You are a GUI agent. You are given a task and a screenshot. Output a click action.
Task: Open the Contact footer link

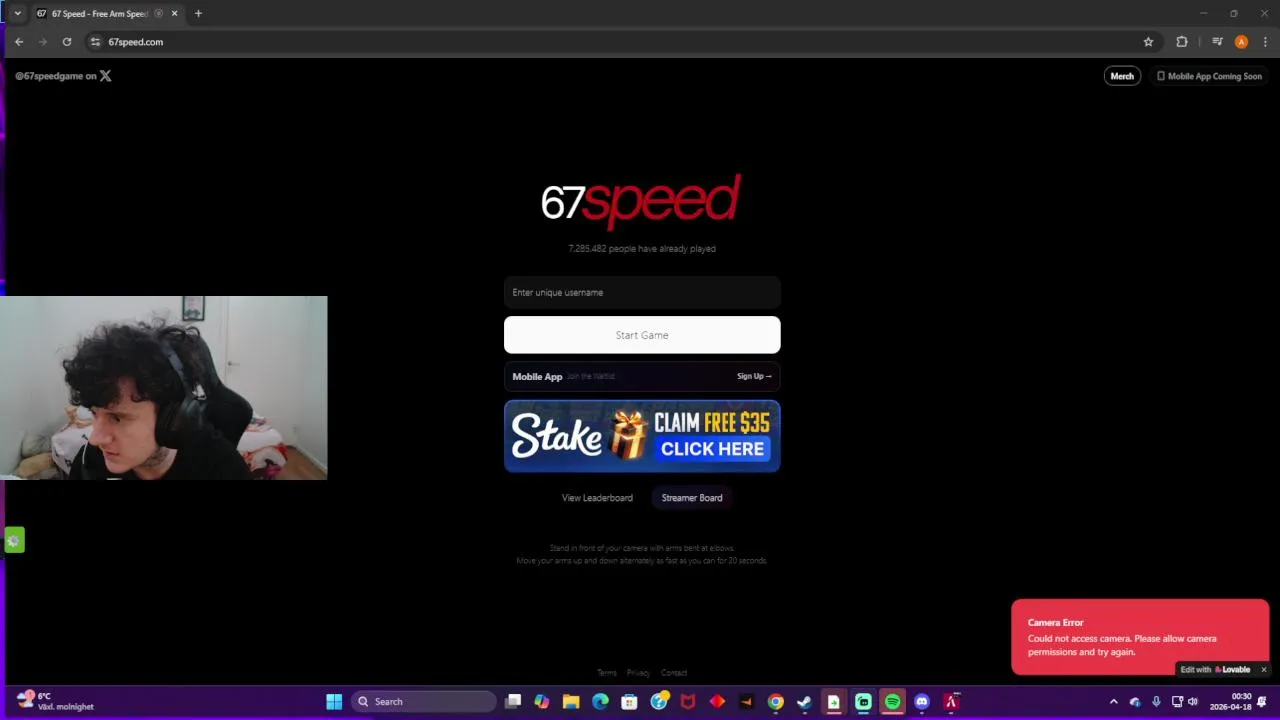pyautogui.click(x=674, y=673)
